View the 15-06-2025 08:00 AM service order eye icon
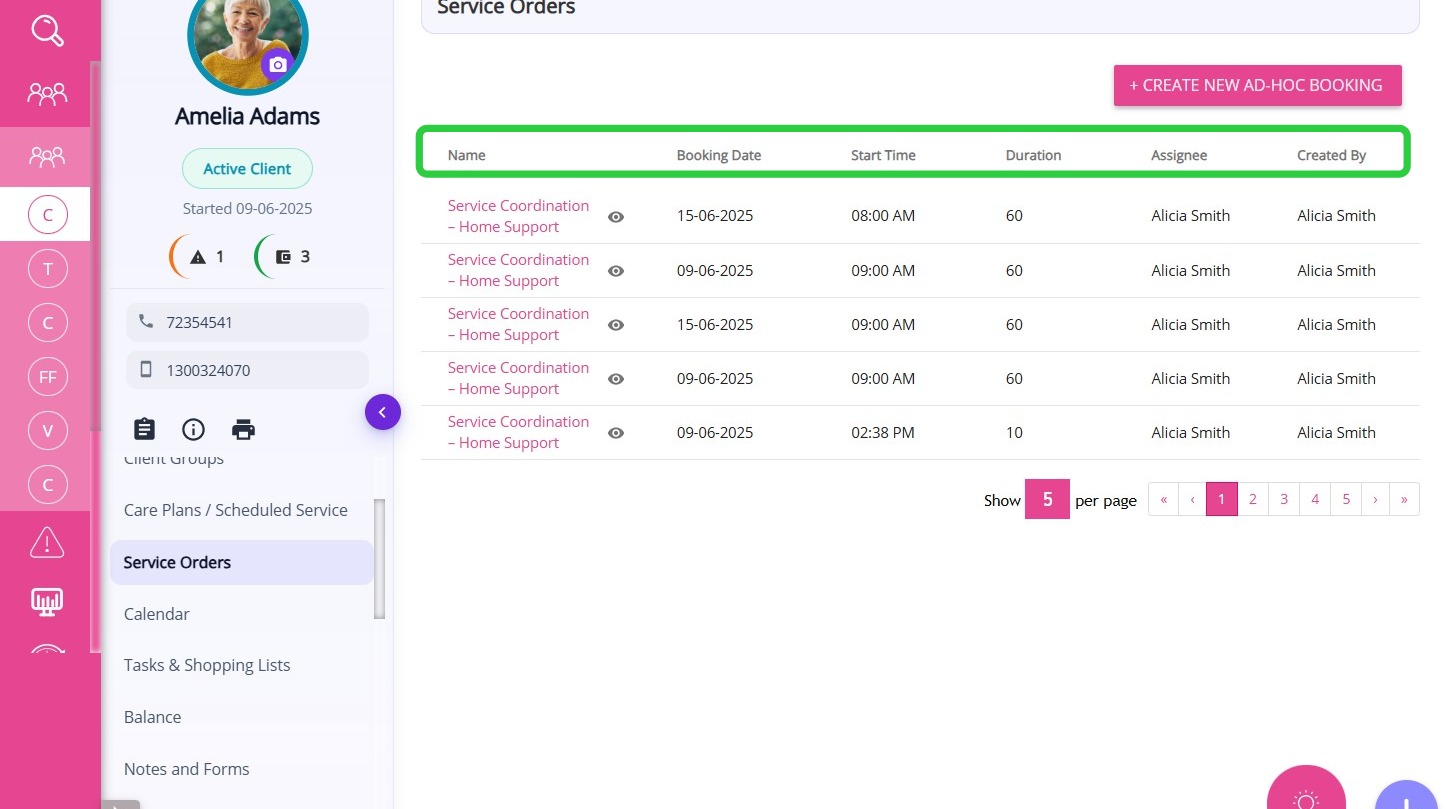Viewport: 1446px width, 809px height. [616, 217]
